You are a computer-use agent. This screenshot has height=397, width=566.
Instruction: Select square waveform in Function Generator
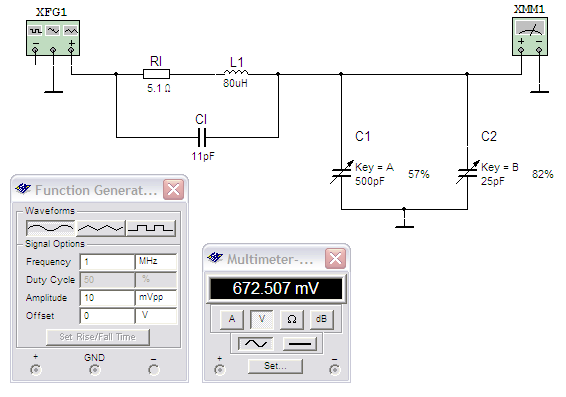click(151, 228)
